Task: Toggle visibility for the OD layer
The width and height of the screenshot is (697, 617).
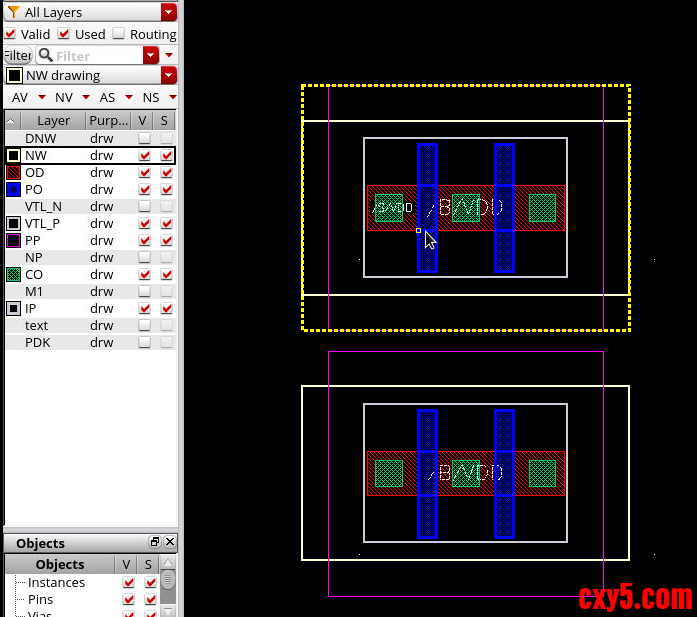Action: click(144, 172)
